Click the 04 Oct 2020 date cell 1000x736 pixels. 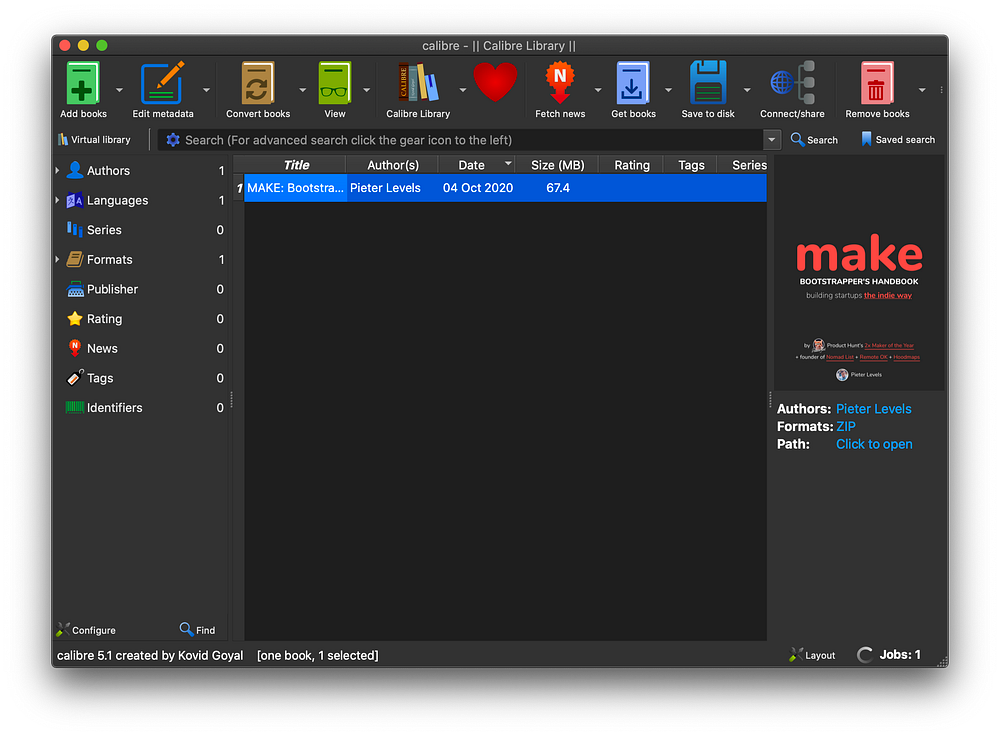477,188
